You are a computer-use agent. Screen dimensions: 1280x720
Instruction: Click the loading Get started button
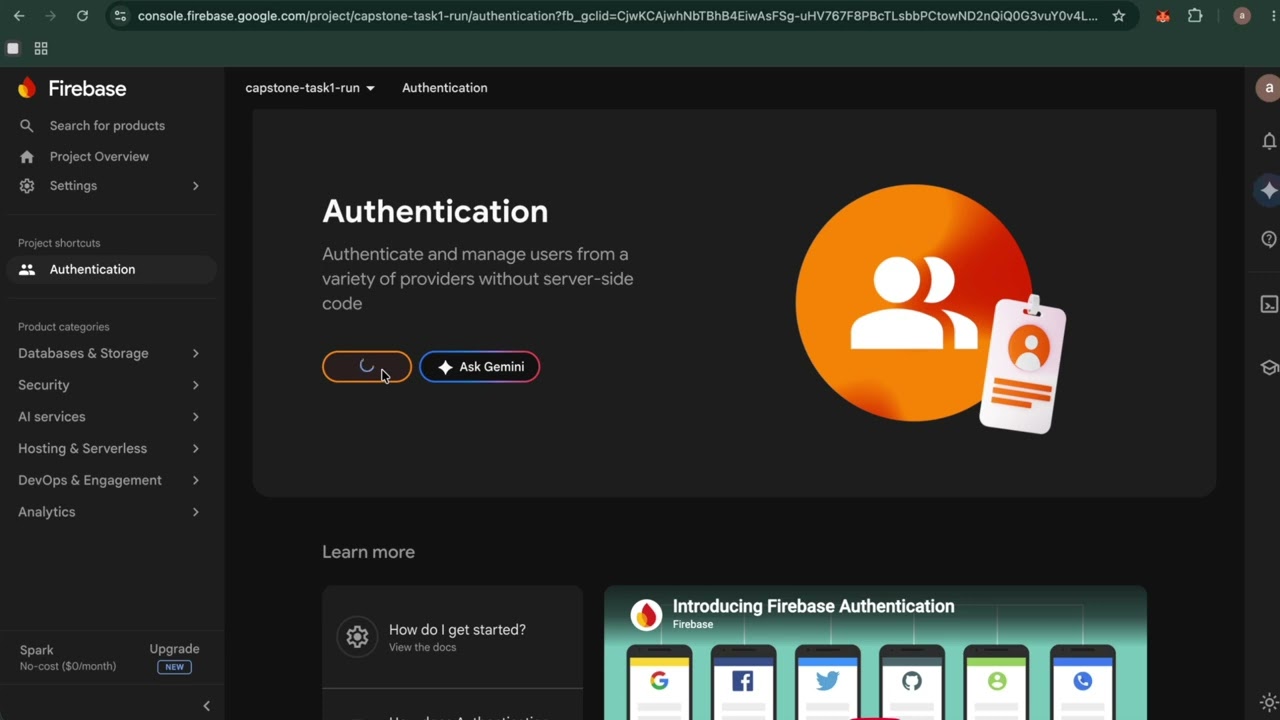tap(367, 367)
